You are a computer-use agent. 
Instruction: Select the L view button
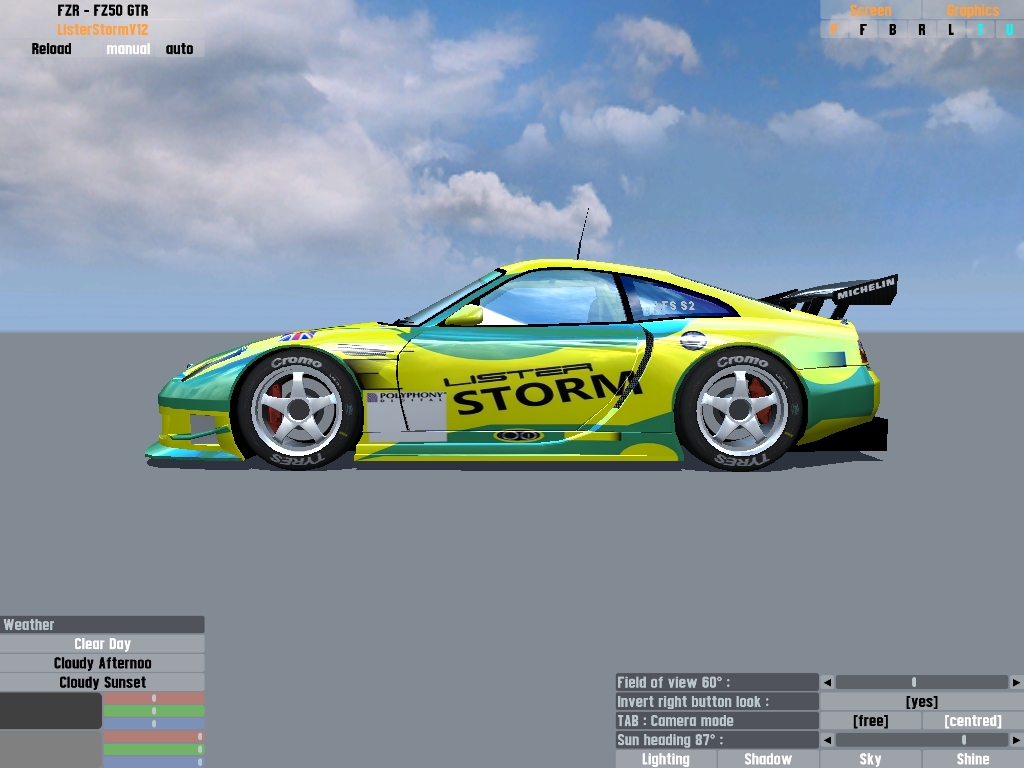click(951, 29)
